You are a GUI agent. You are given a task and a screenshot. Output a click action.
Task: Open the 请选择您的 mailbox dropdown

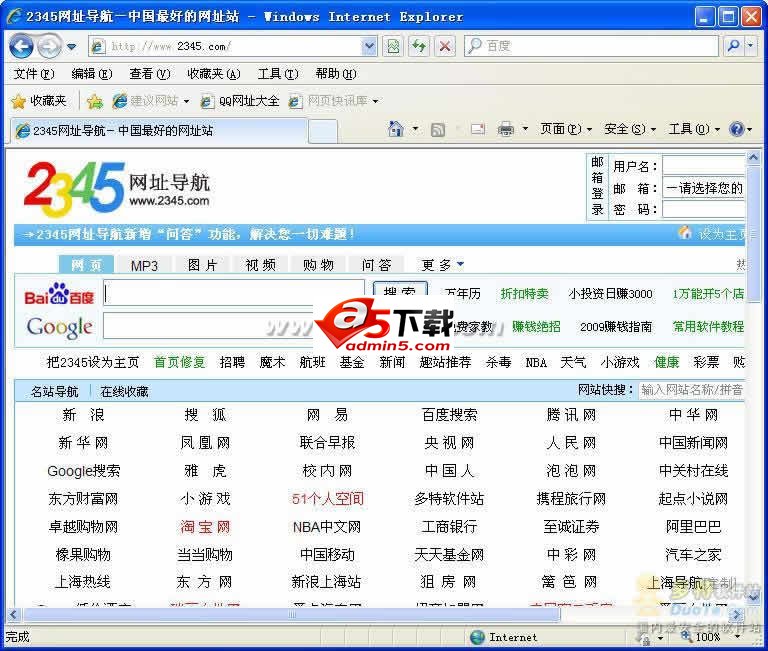(x=703, y=188)
